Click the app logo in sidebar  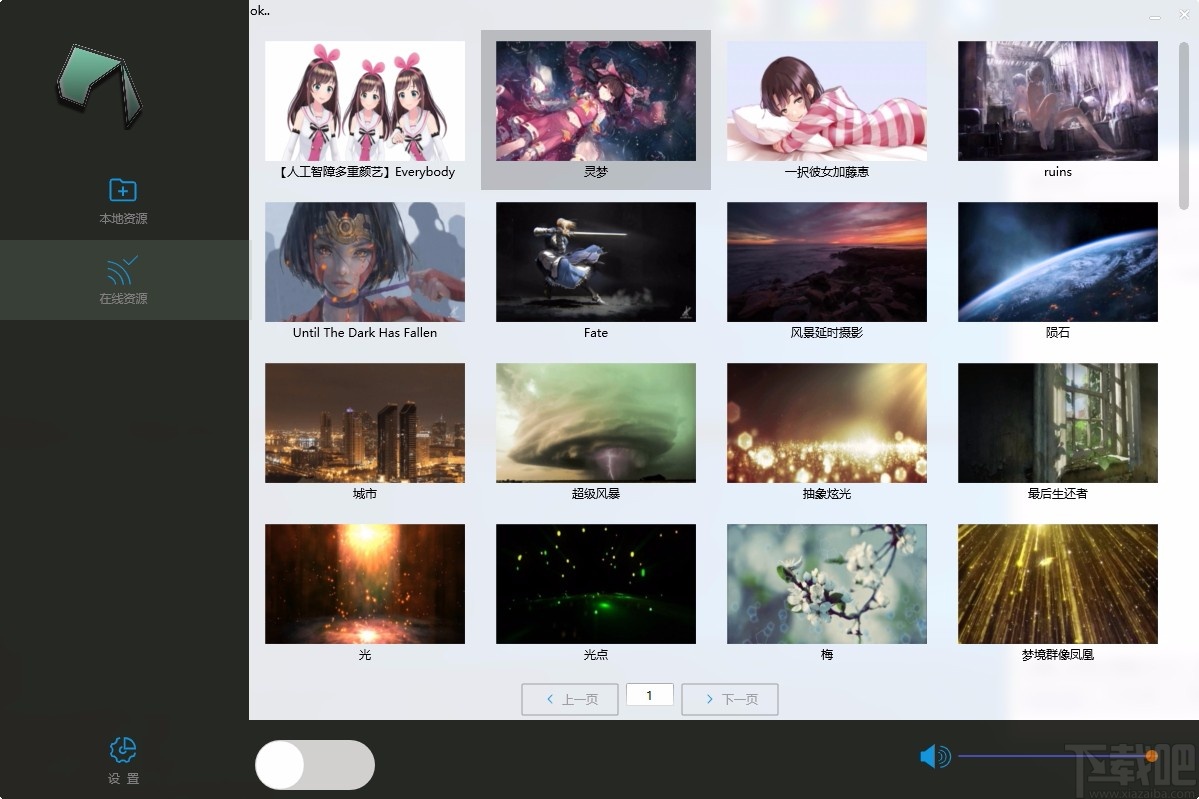[100, 86]
